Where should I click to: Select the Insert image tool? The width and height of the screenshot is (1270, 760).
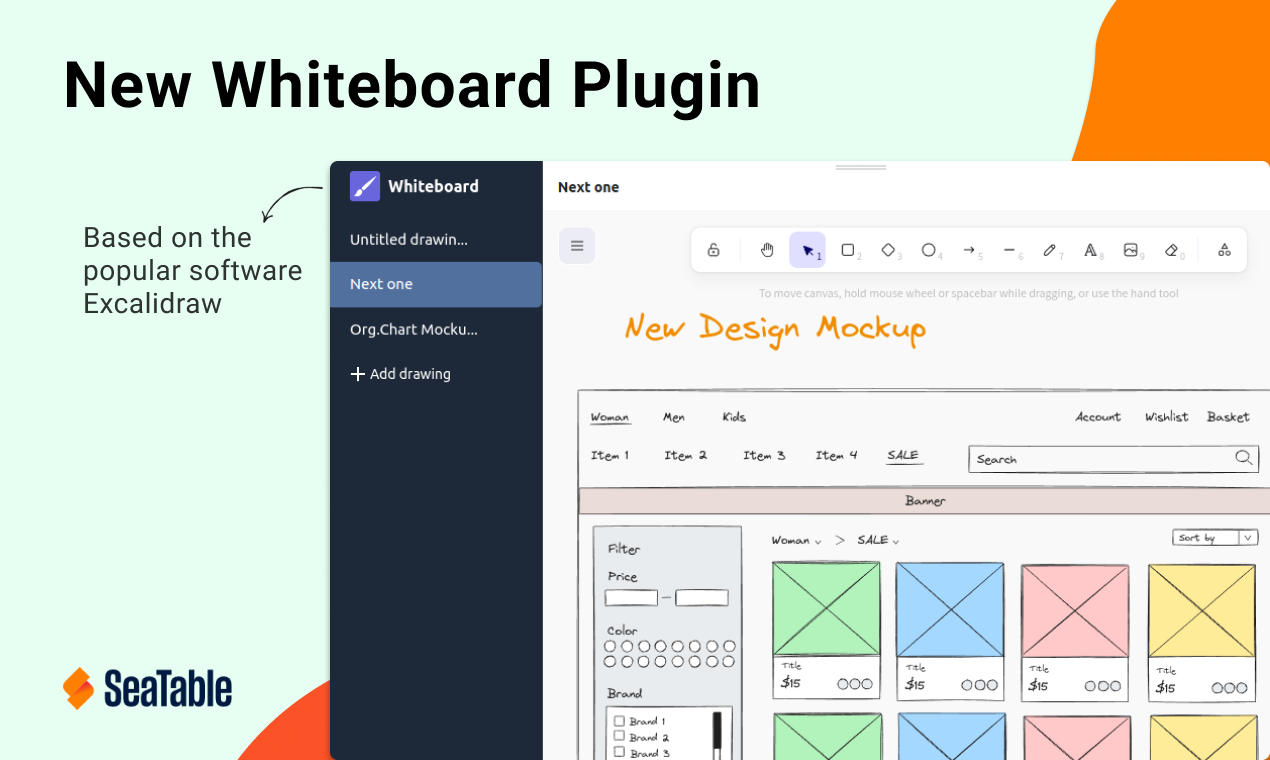coord(1131,250)
